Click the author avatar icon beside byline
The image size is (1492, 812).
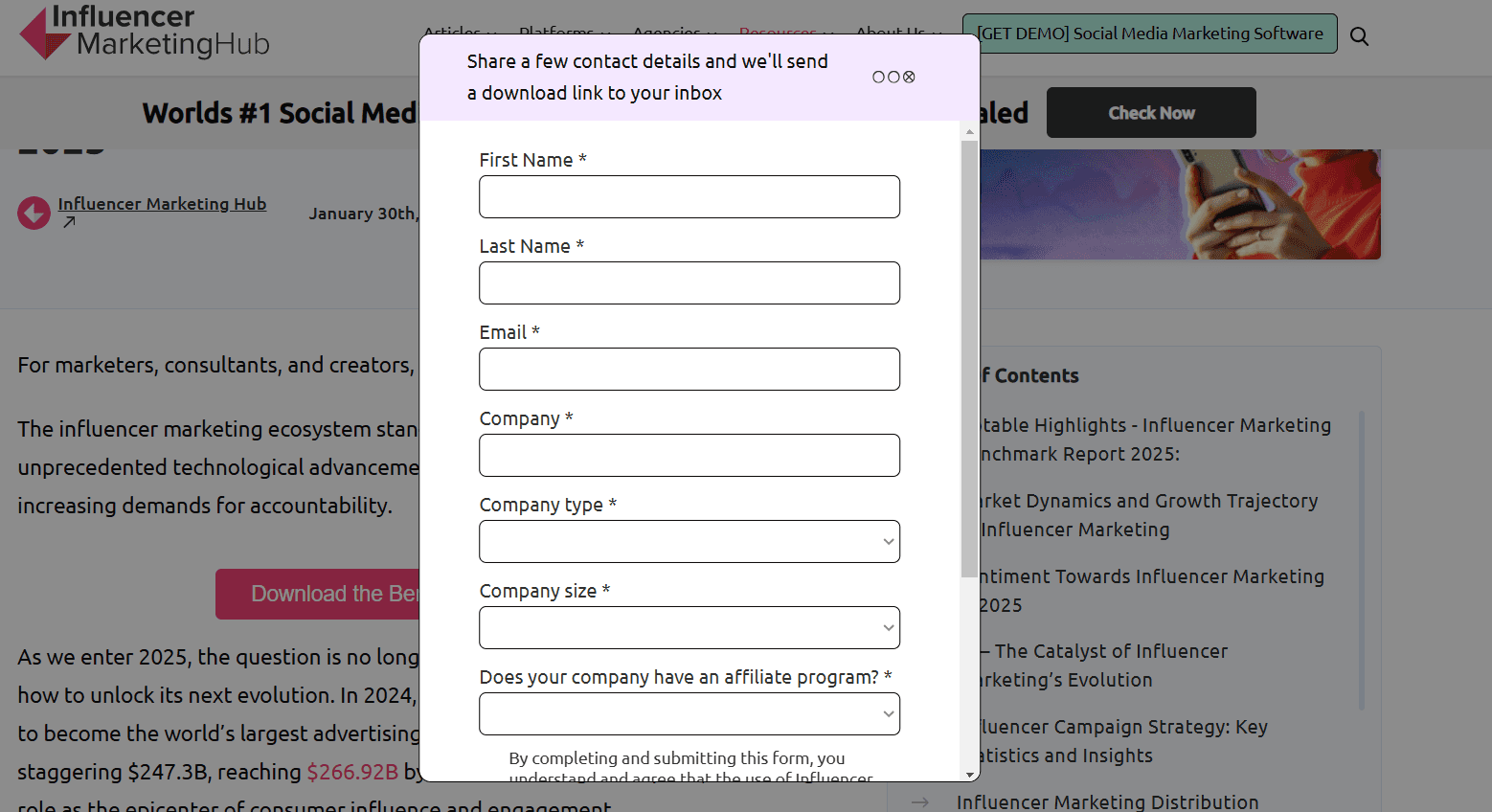pos(34,213)
